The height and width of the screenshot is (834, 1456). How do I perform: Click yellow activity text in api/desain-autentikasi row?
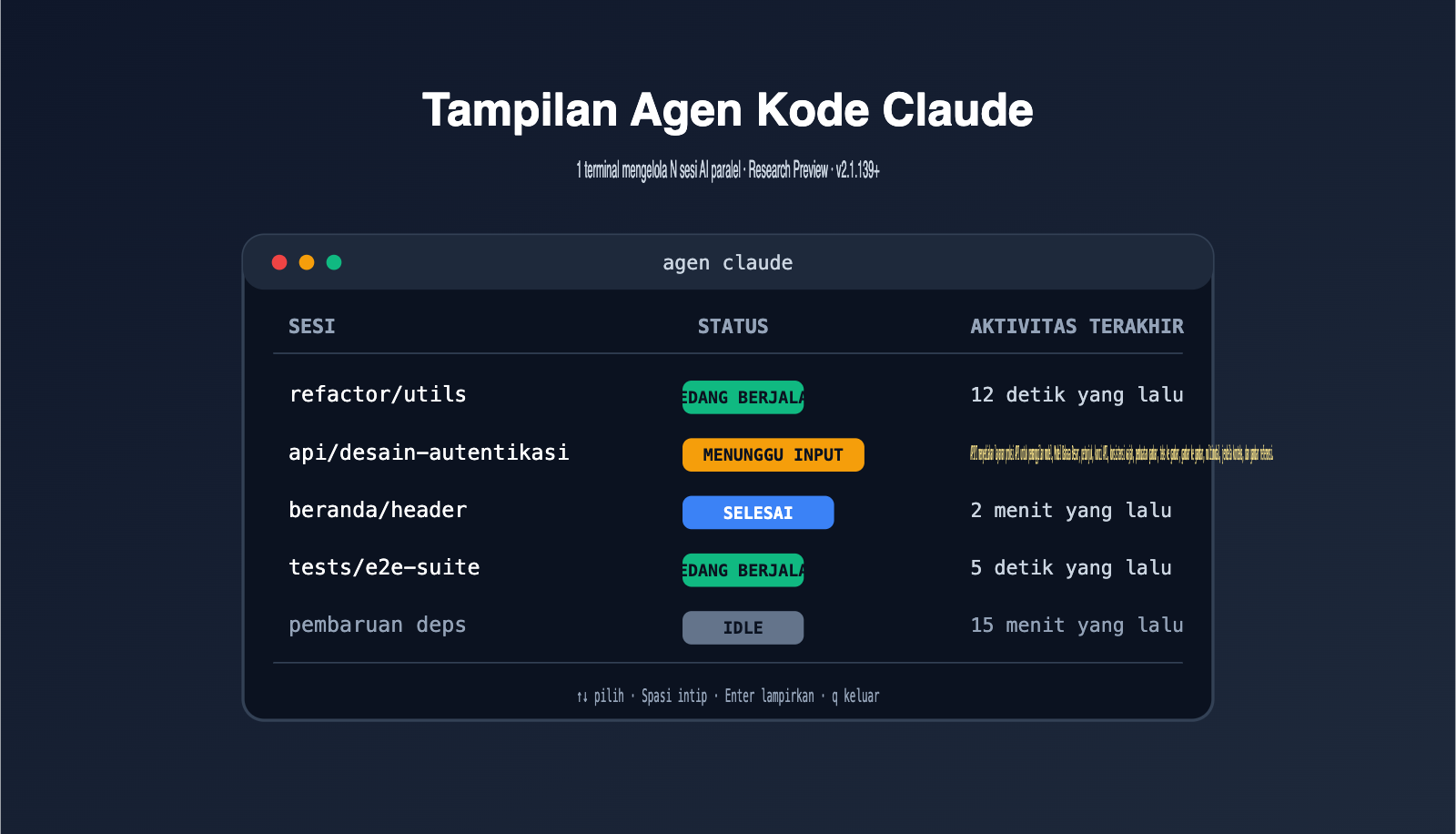point(1121,453)
